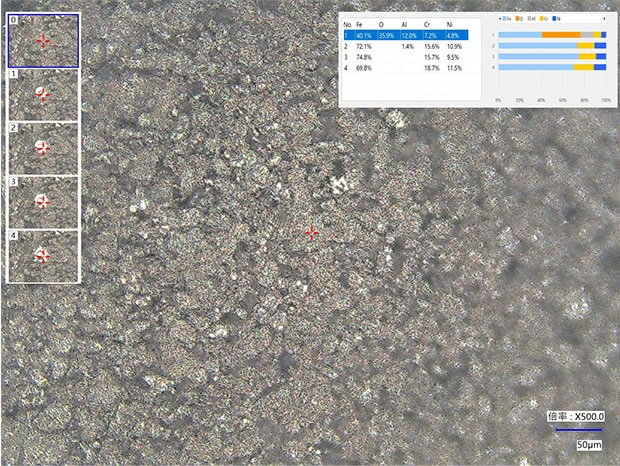Image resolution: width=620 pixels, height=466 pixels.
Task: Click the O column header
Action: (x=381, y=25)
